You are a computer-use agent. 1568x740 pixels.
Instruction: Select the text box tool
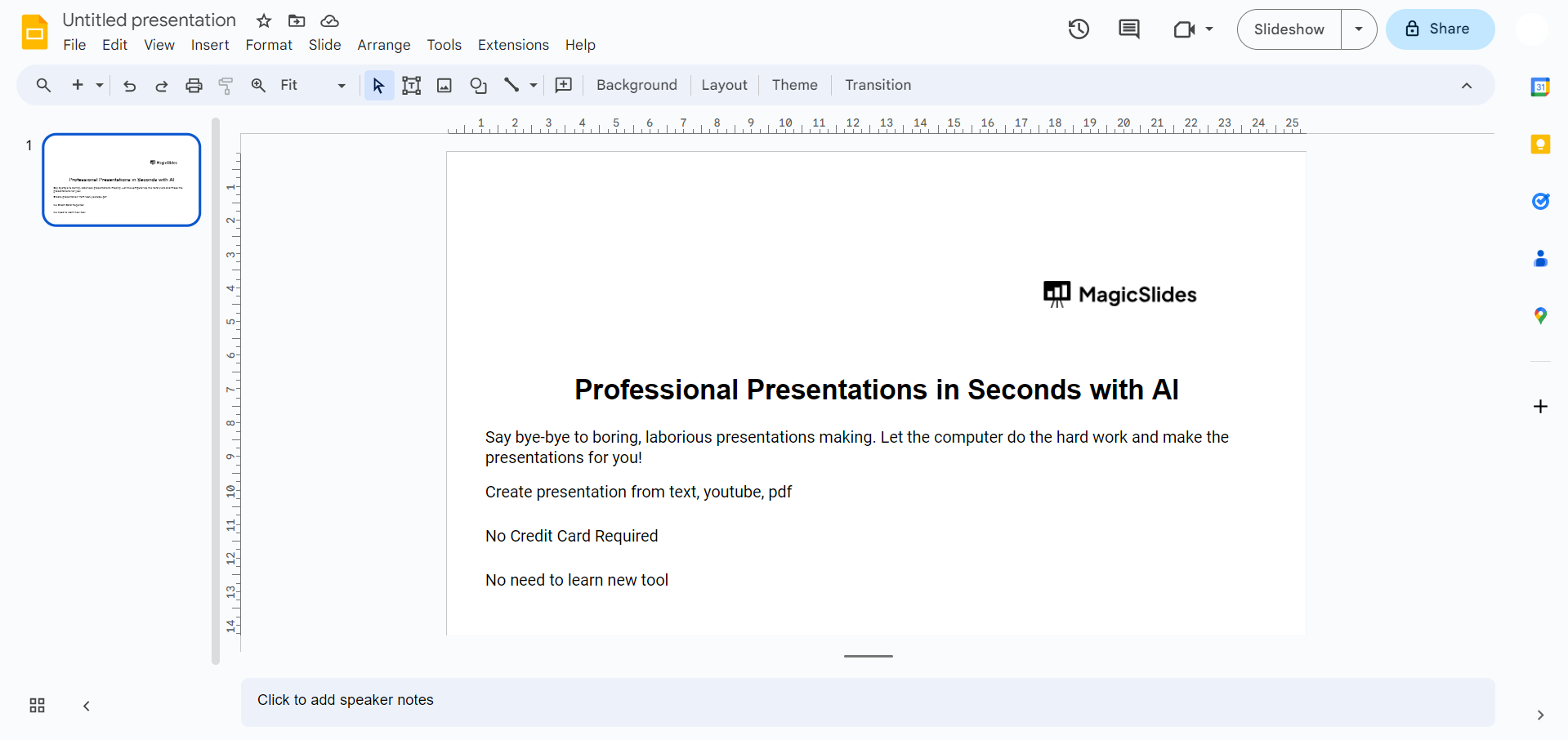(411, 86)
